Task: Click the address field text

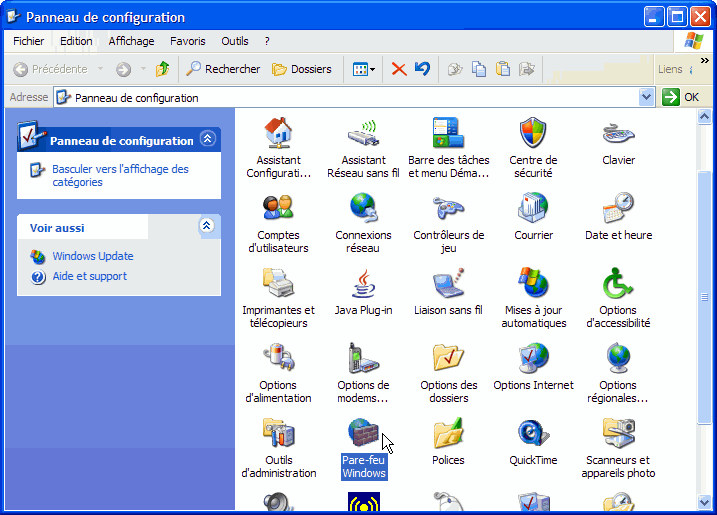Action: pyautogui.click(x=136, y=98)
